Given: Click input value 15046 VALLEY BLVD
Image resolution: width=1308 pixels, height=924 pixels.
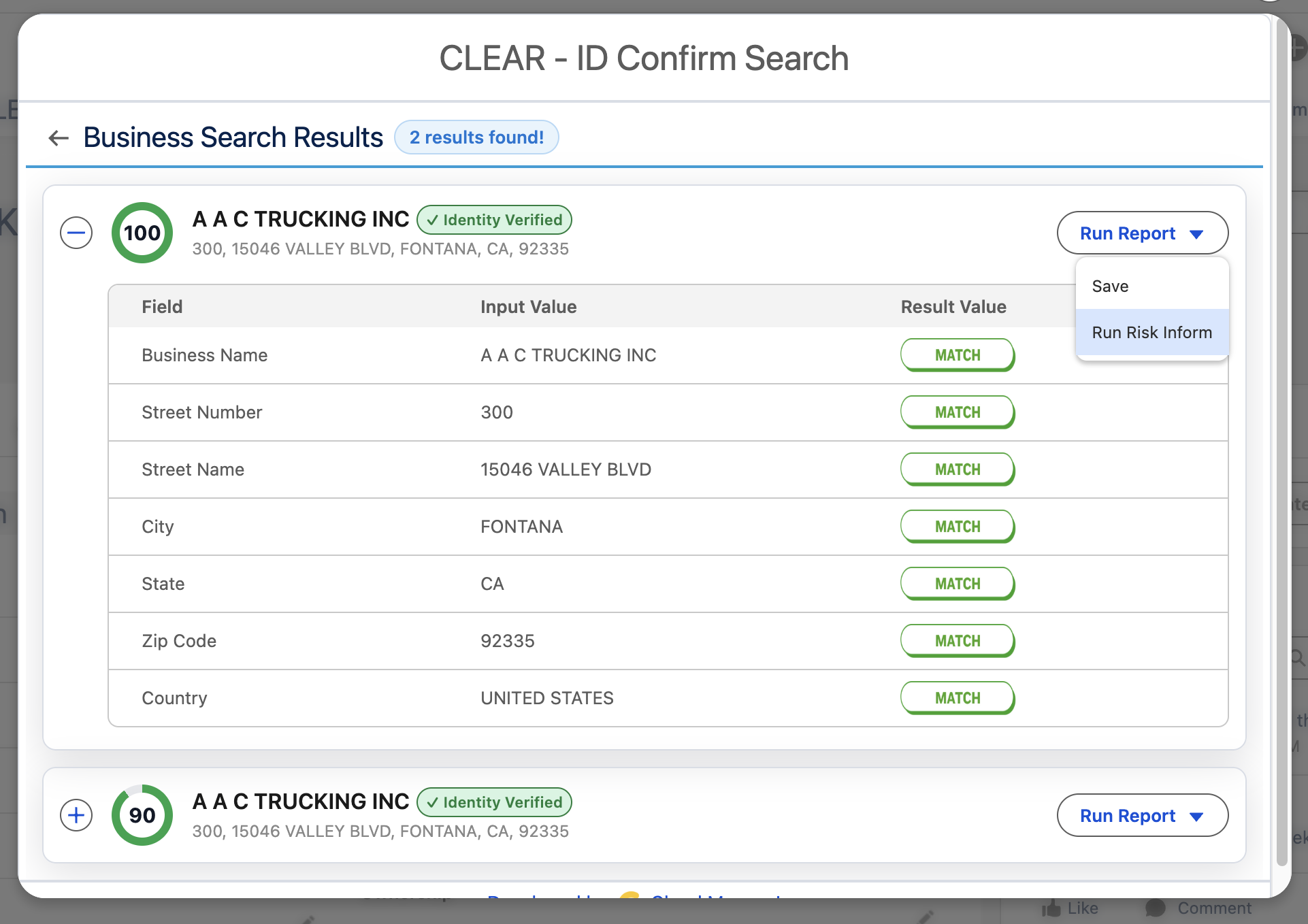Looking at the screenshot, I should [566, 469].
